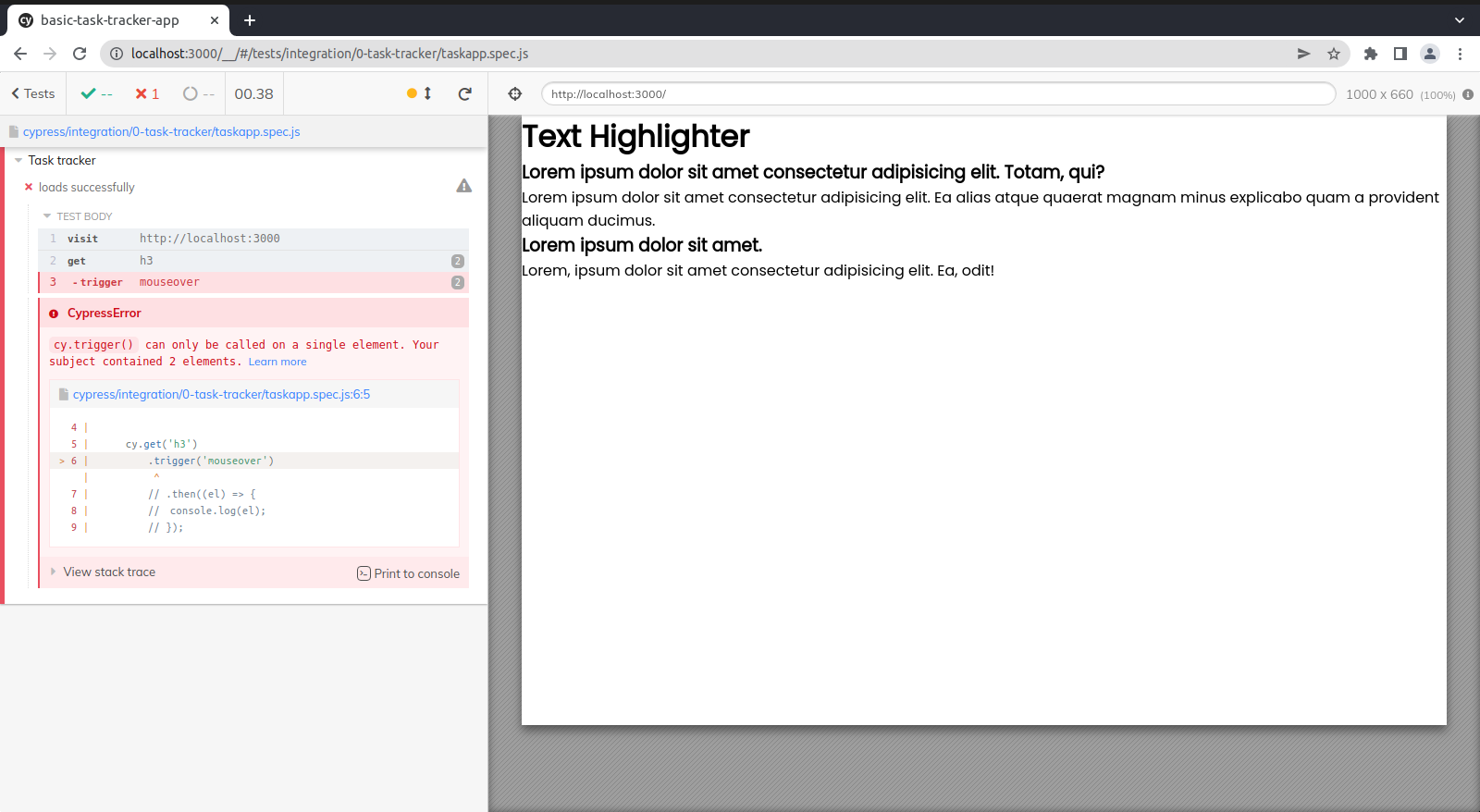Close the basic-task-tracker-app tab
This screenshot has height=812, width=1480.
(214, 20)
